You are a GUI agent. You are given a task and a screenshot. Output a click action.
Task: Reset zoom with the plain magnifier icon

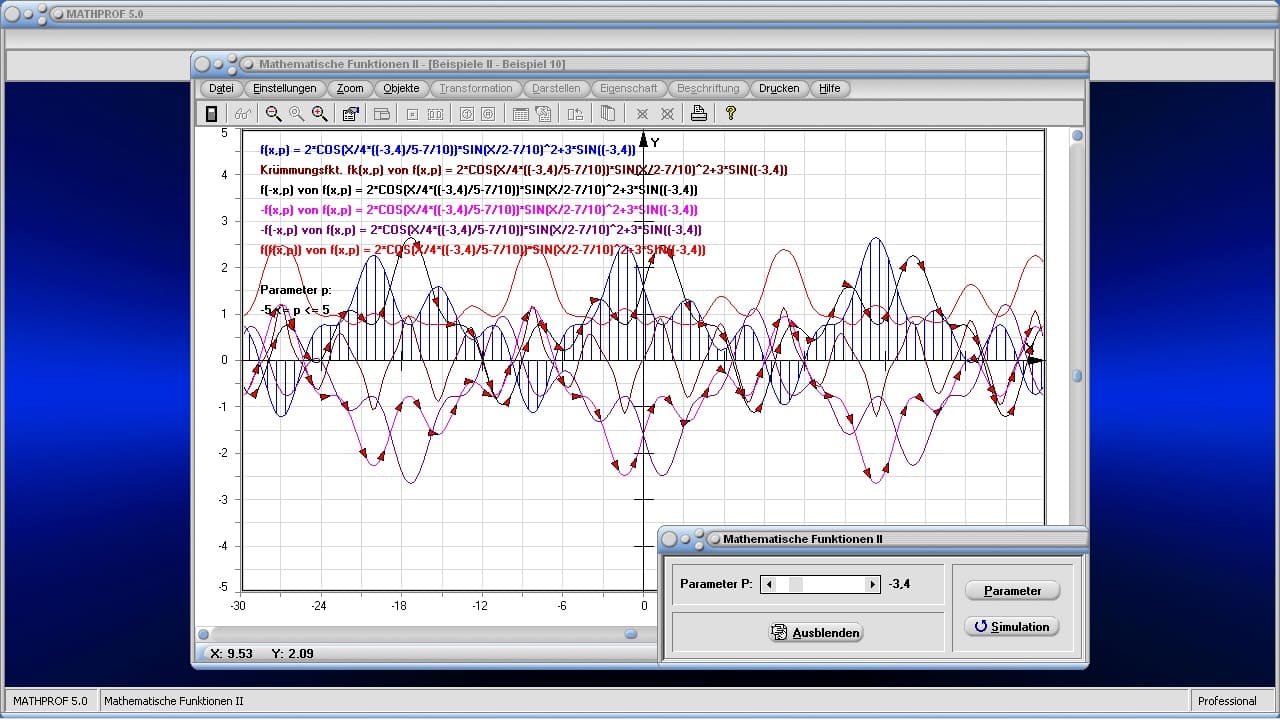(297, 114)
